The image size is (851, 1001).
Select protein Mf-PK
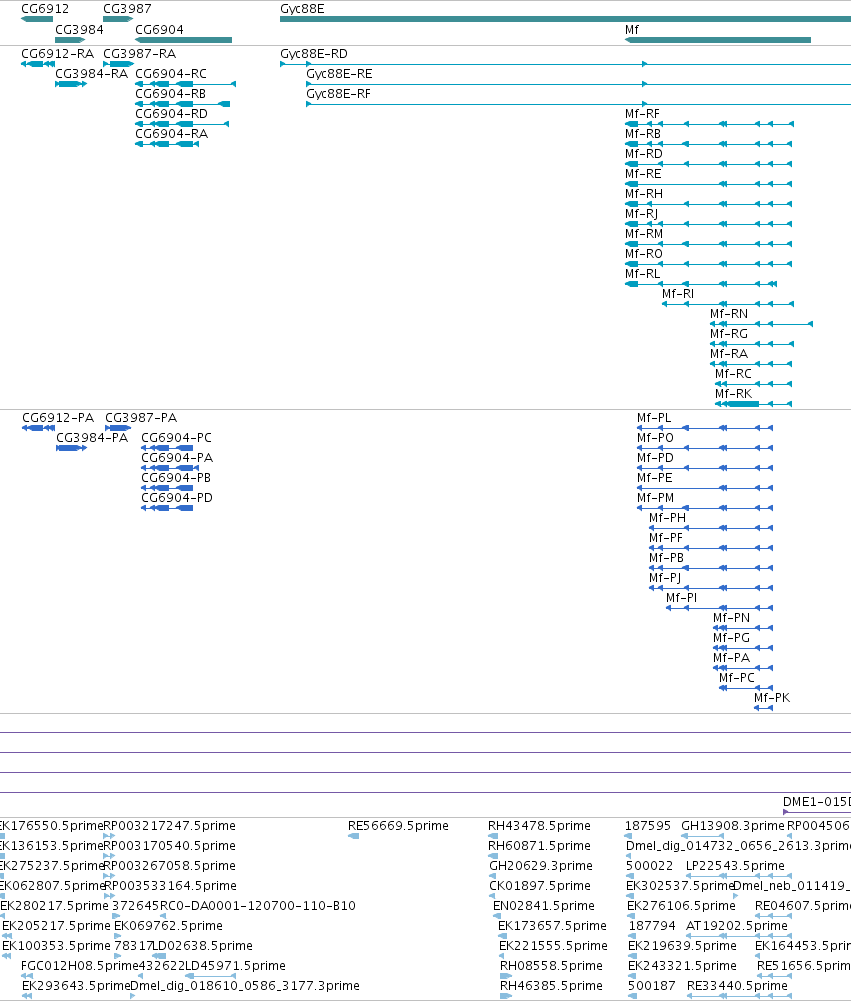point(772,698)
